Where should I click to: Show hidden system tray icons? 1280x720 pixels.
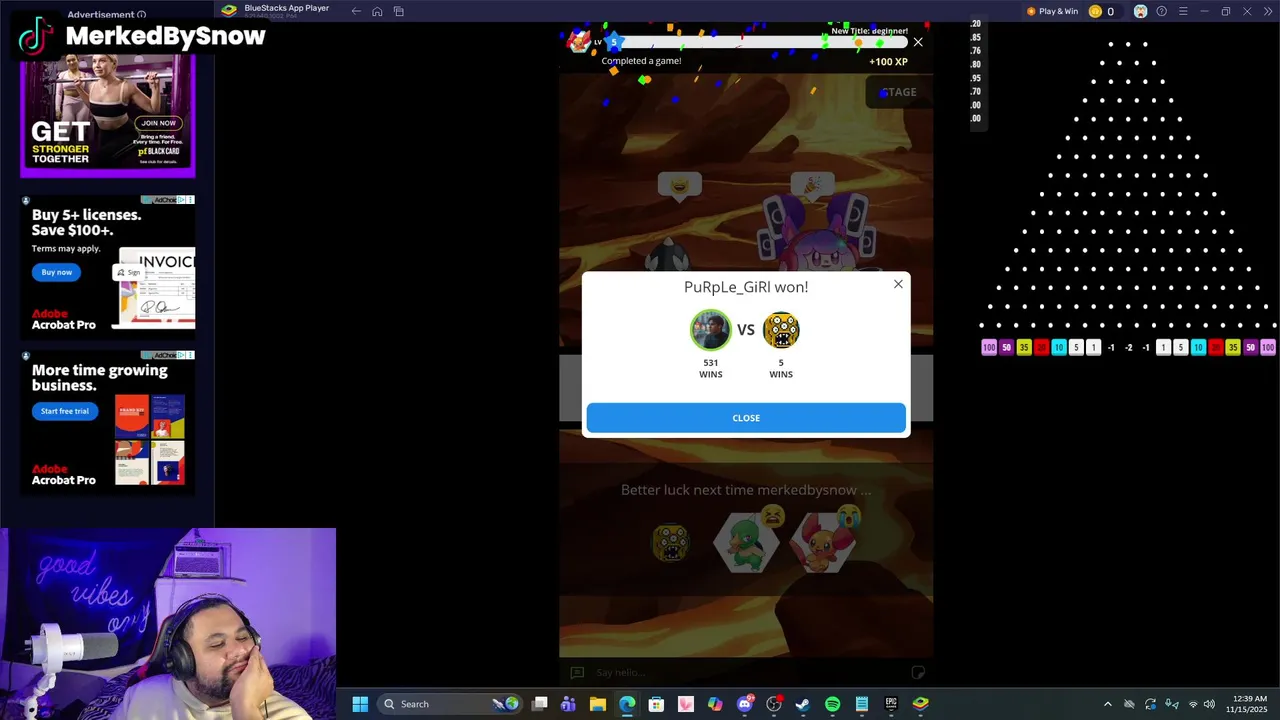point(1107,704)
